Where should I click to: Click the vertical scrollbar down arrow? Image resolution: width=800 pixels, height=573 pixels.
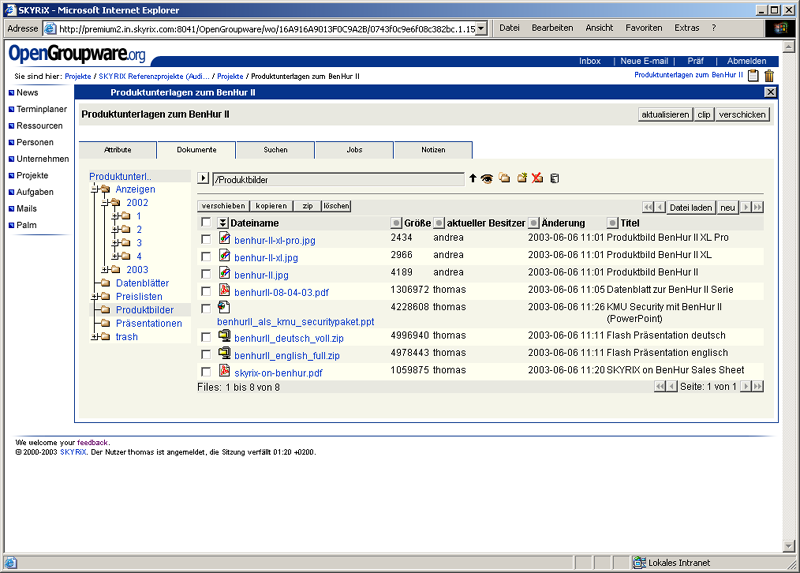click(789, 546)
